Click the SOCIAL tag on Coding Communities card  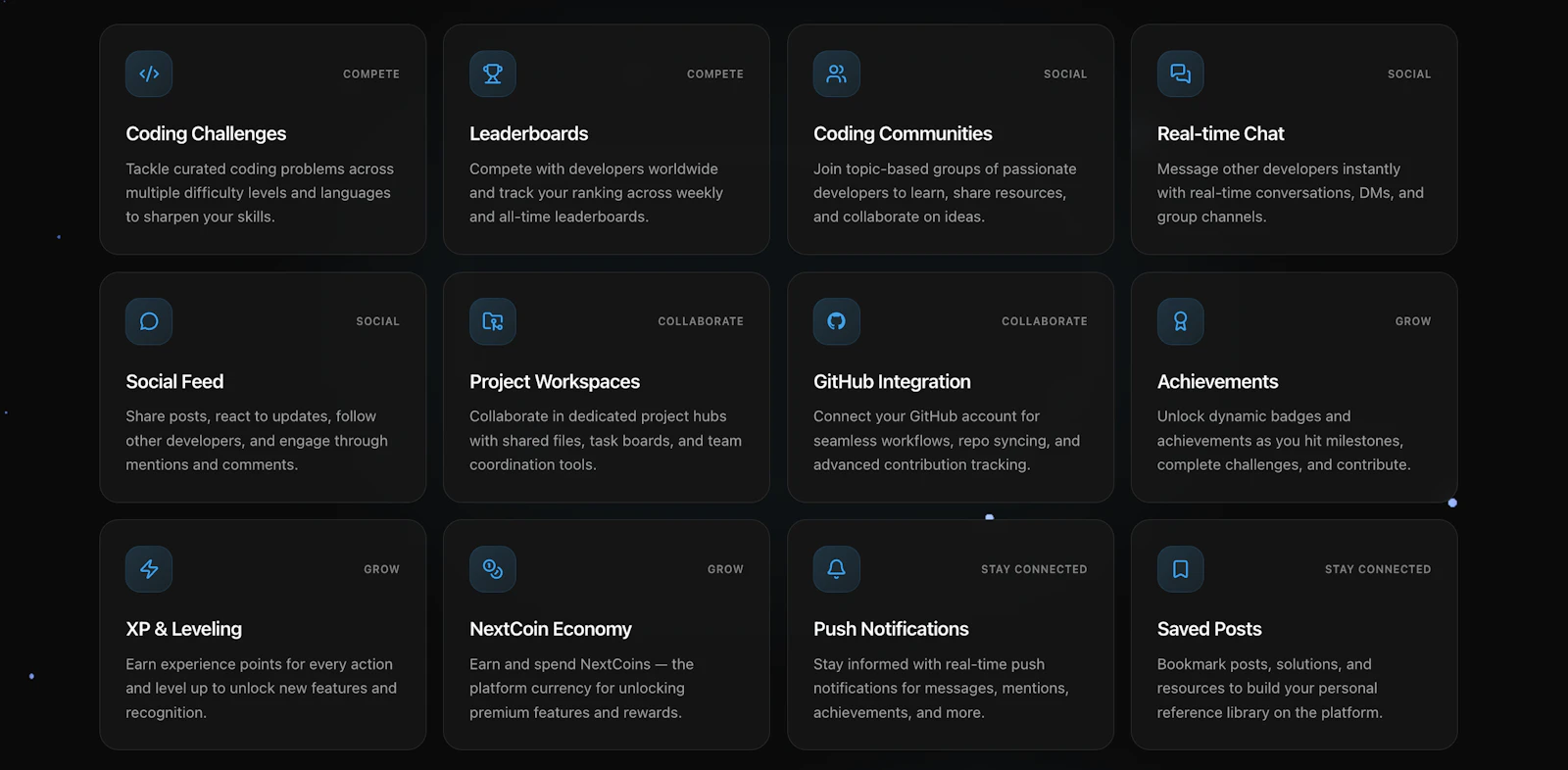[1065, 73]
